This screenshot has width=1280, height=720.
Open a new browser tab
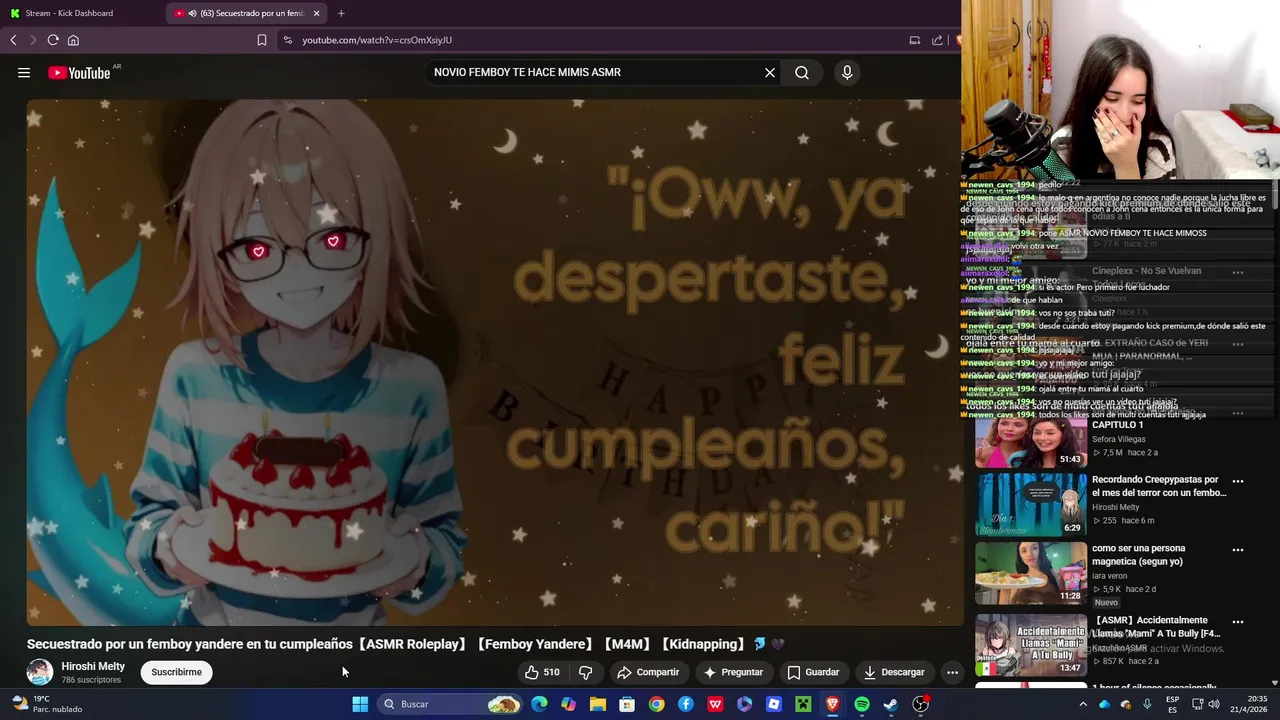coord(341,13)
